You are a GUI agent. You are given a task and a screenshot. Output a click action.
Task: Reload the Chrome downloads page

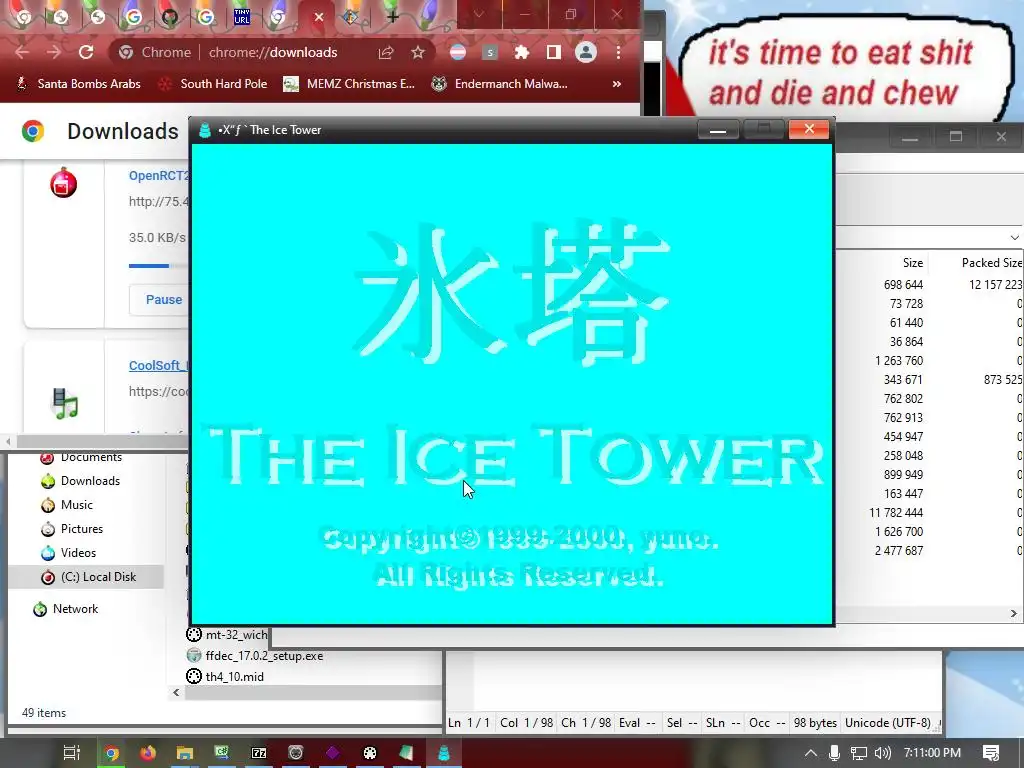point(86,52)
